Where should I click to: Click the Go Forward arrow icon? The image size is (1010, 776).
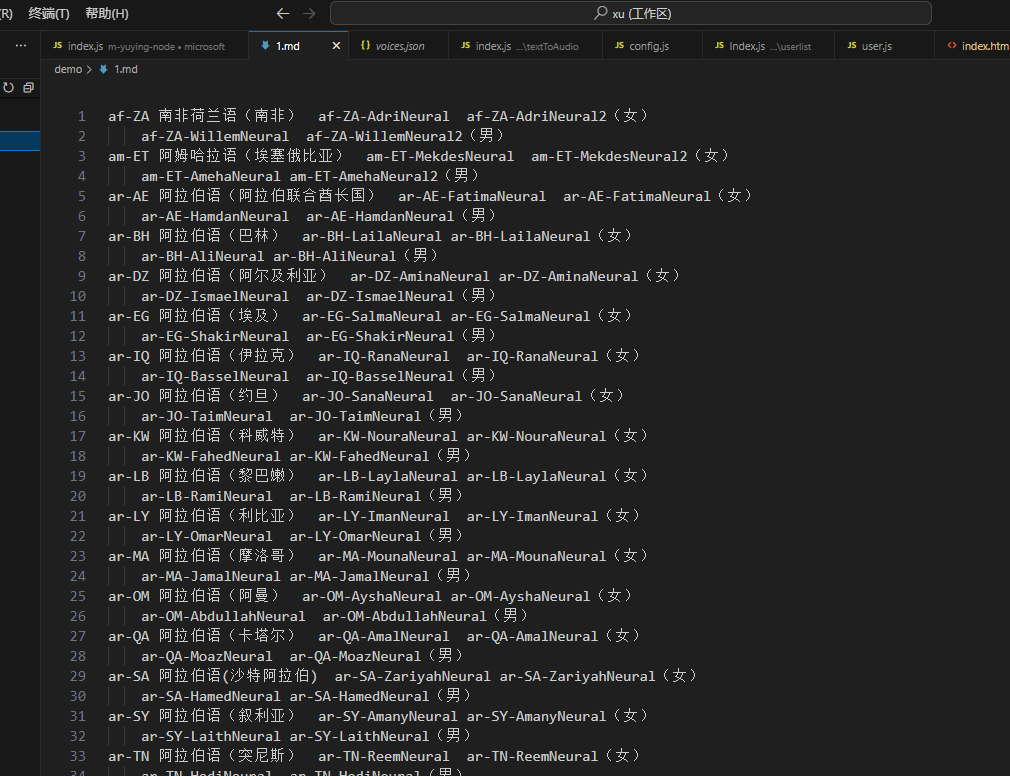pos(309,14)
